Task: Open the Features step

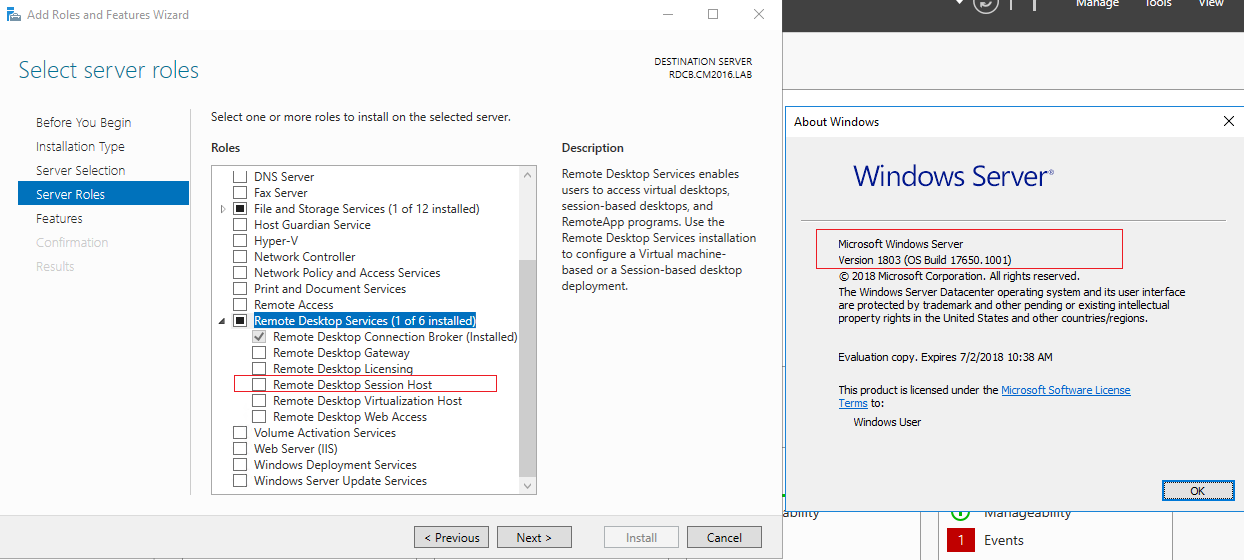Action: (59, 218)
